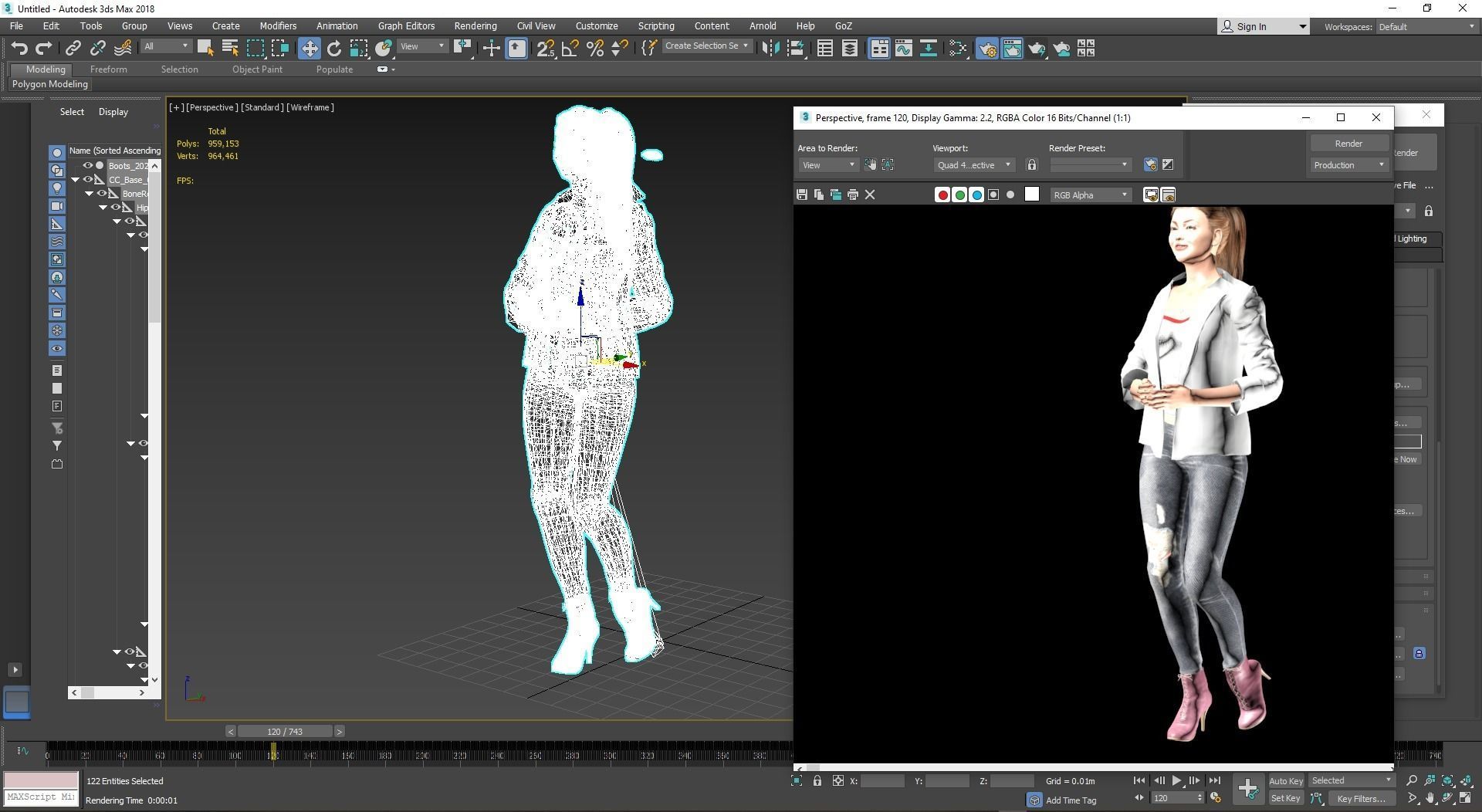The image size is (1482, 812).
Task: Open the Animation menu
Action: tap(337, 25)
